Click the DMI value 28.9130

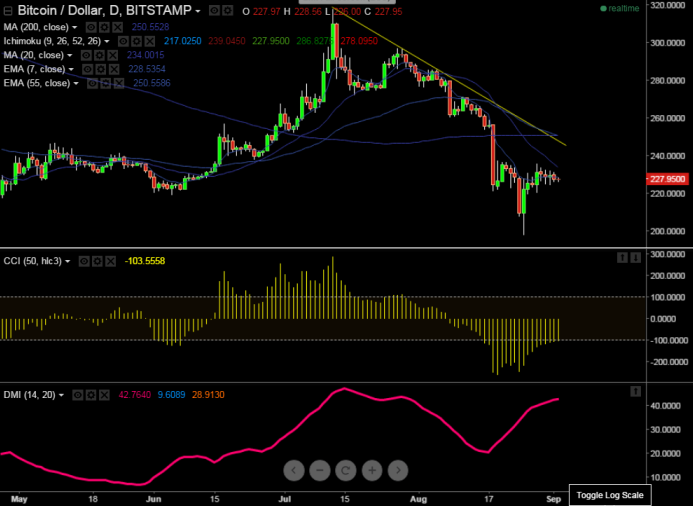coord(208,395)
